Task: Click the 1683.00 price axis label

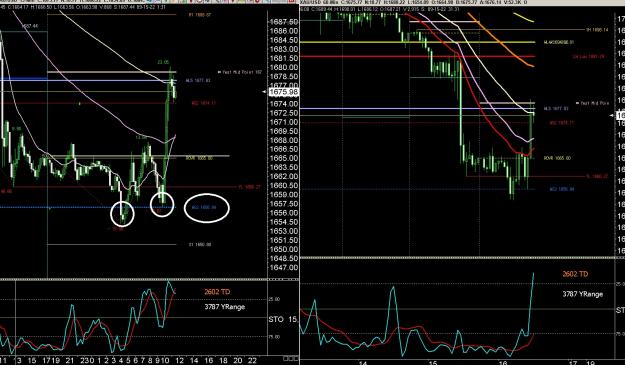Action: point(284,49)
